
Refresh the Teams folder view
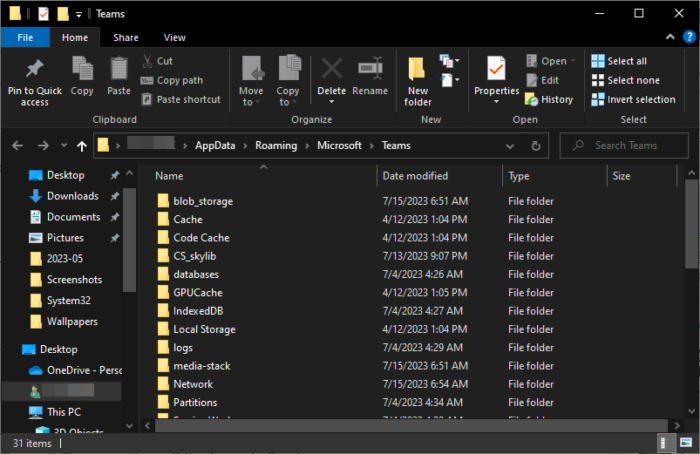click(537, 146)
